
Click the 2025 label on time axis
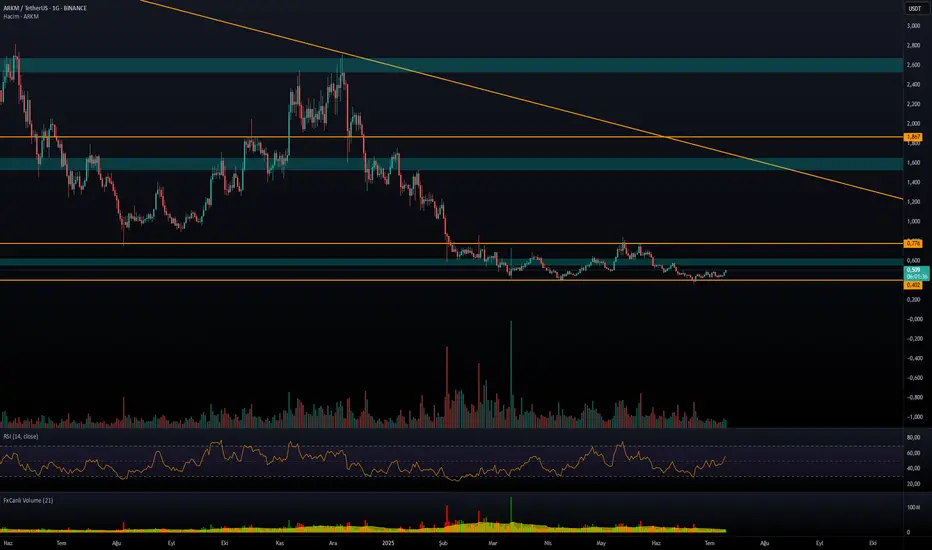(388, 543)
